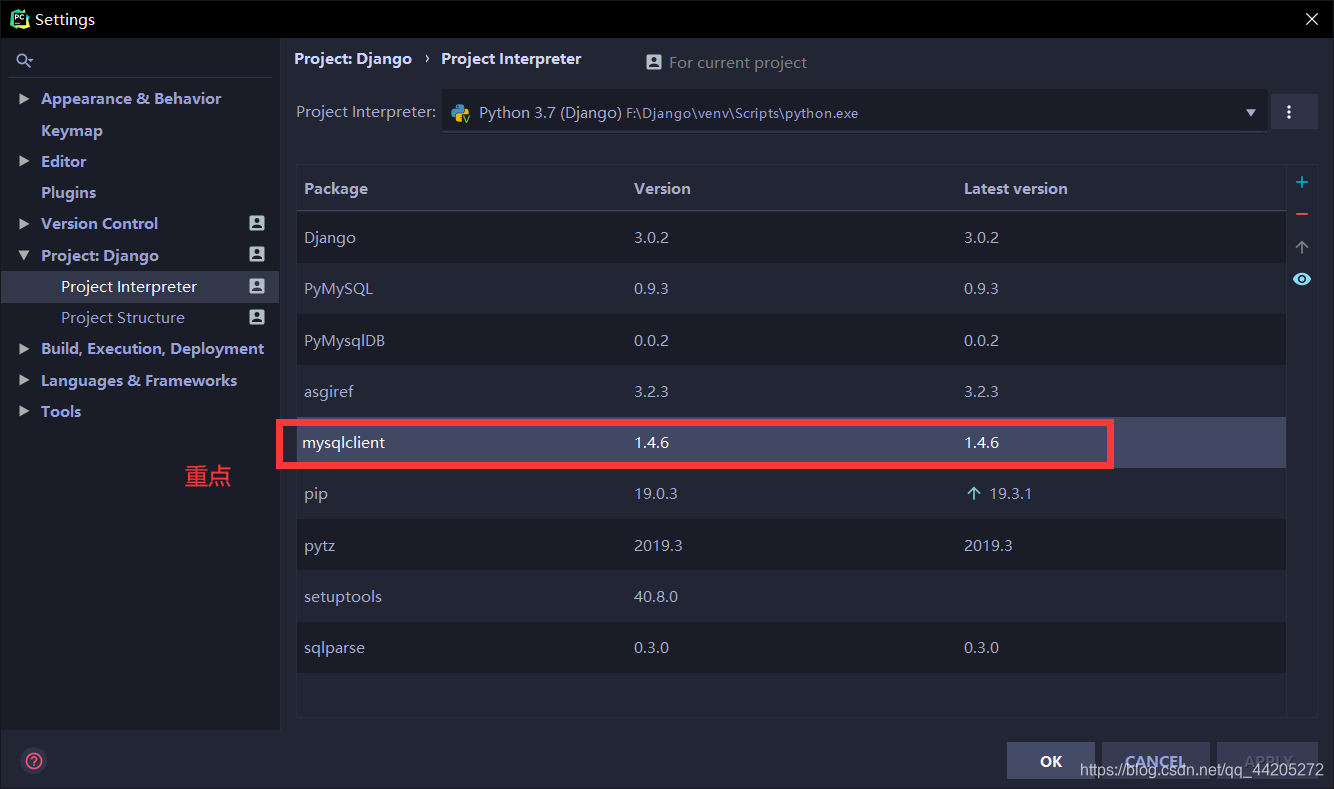This screenshot has width=1334, height=789.
Task: Click asgiref version 3.2.3 cell
Action: pyautogui.click(x=651, y=391)
